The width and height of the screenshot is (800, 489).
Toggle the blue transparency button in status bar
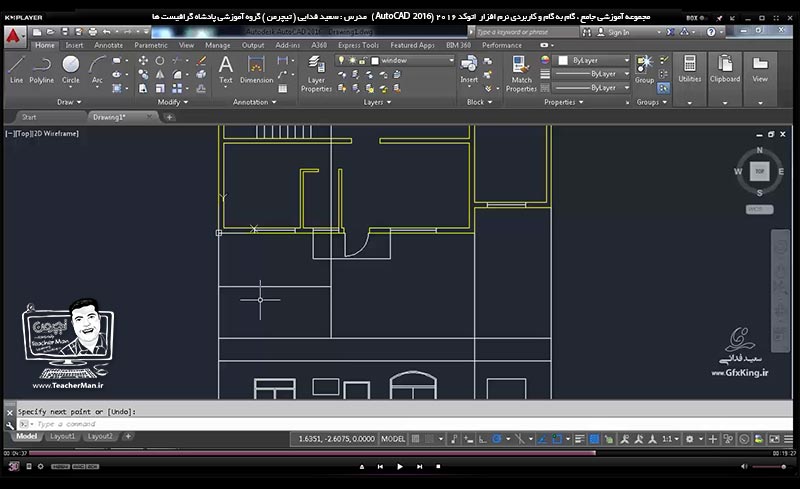point(594,439)
